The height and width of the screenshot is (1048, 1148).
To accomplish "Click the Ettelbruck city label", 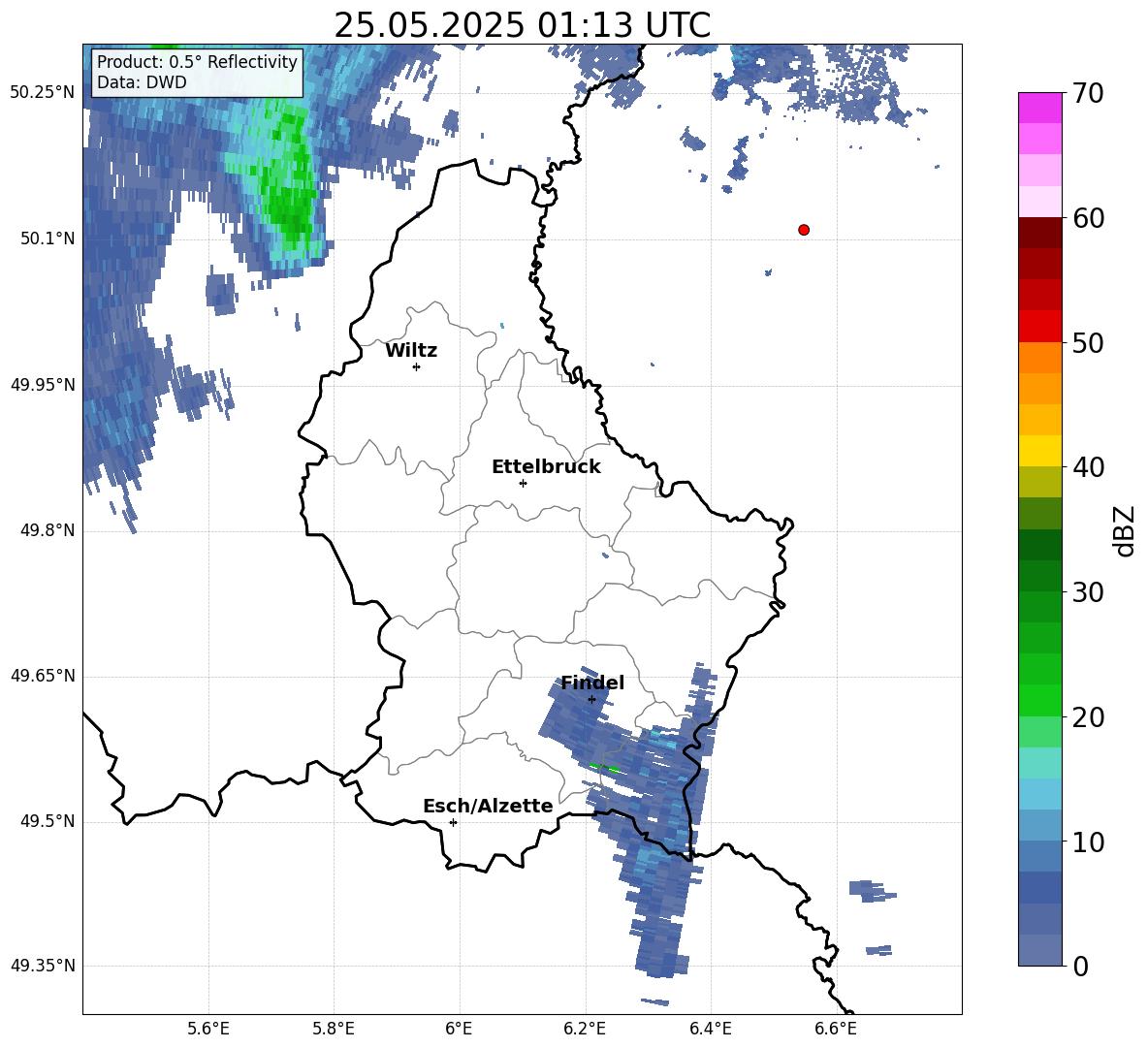I will [546, 467].
